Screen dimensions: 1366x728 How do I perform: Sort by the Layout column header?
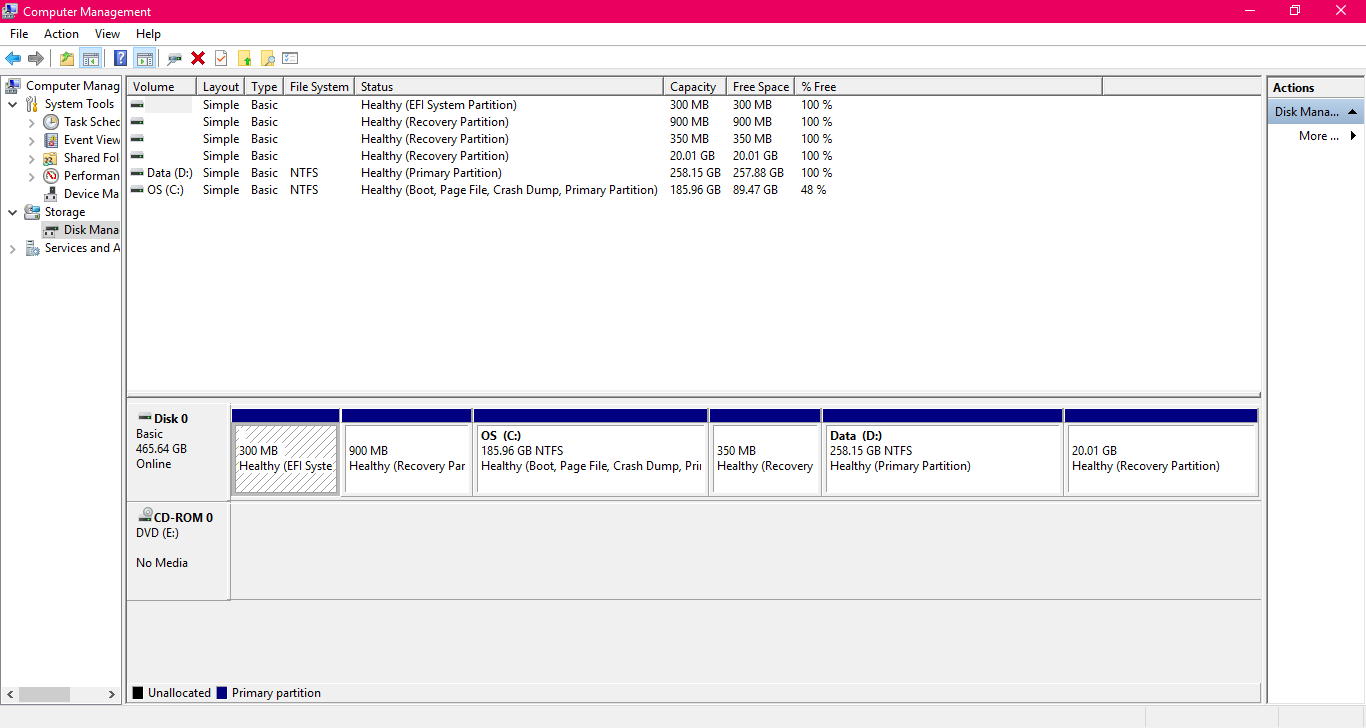(x=221, y=87)
